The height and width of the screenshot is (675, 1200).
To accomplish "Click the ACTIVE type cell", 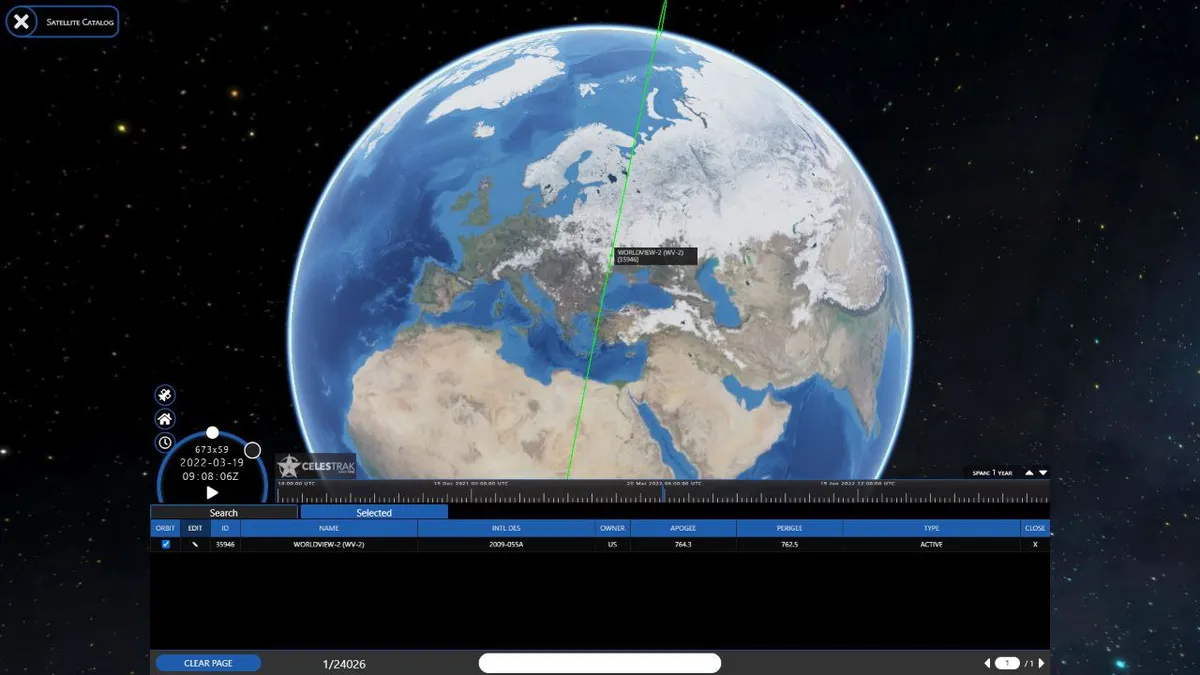I will (931, 545).
